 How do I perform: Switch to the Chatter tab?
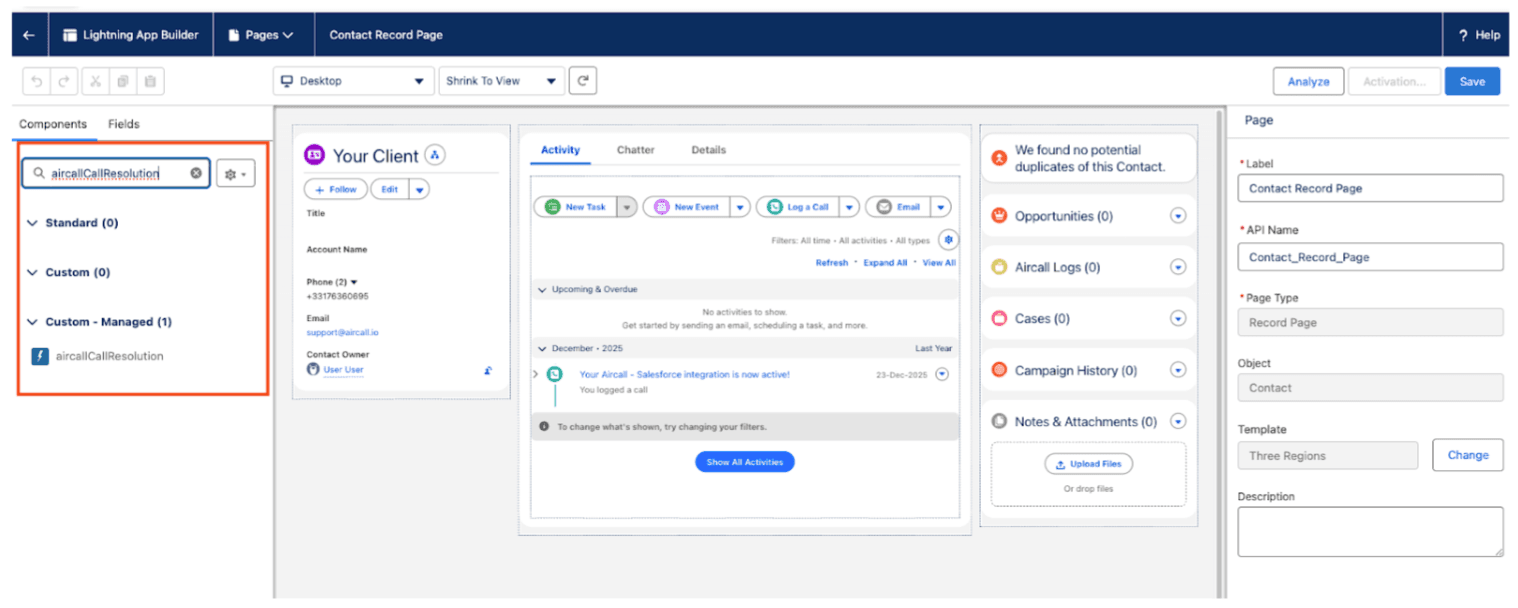pos(635,150)
